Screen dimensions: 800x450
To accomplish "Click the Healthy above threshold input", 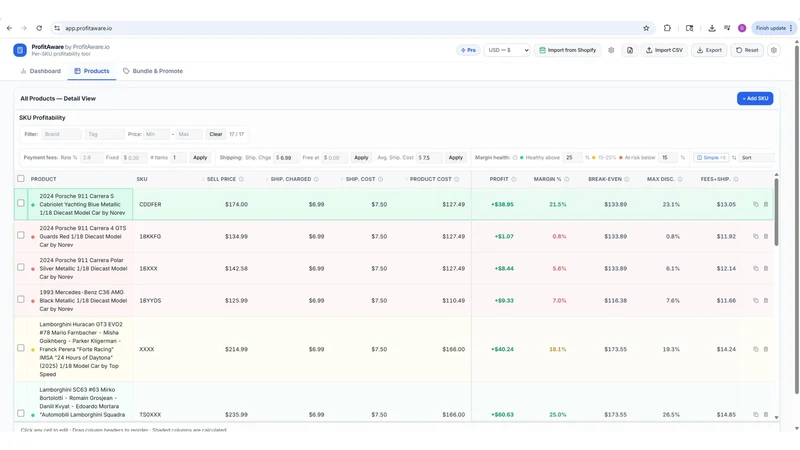I will click(x=572, y=158).
